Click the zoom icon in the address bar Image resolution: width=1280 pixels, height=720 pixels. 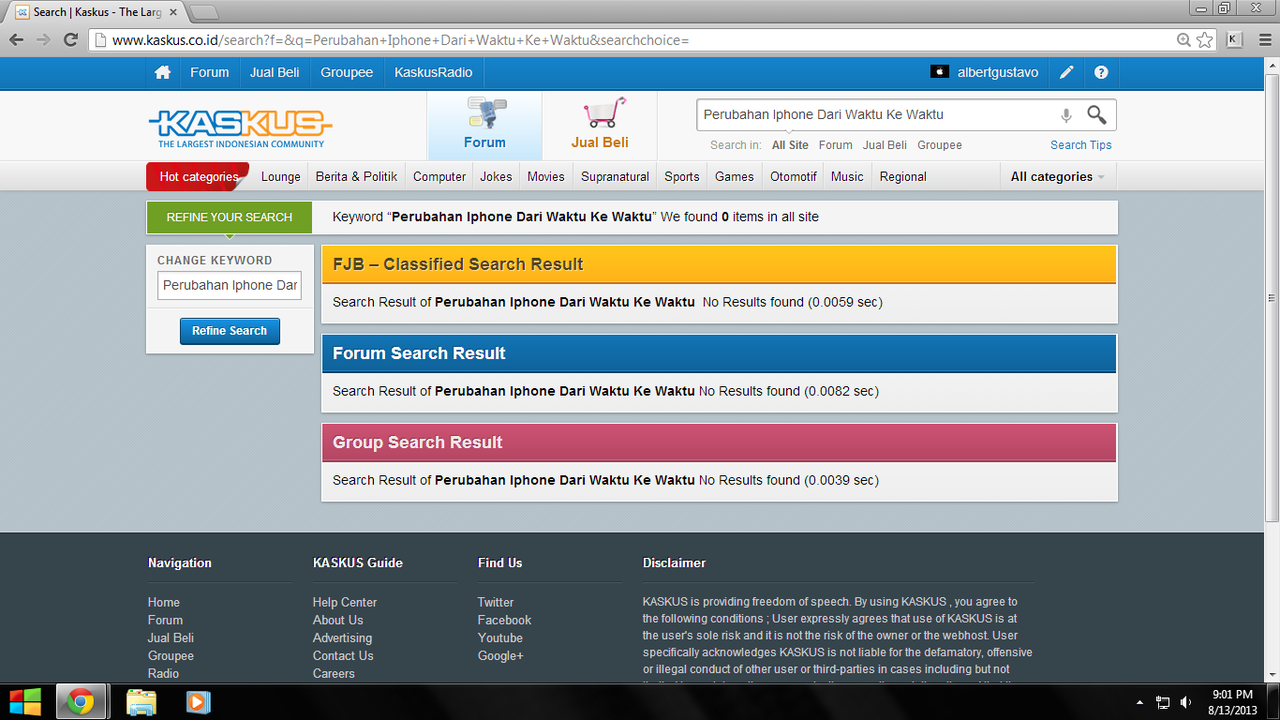[x=1184, y=40]
